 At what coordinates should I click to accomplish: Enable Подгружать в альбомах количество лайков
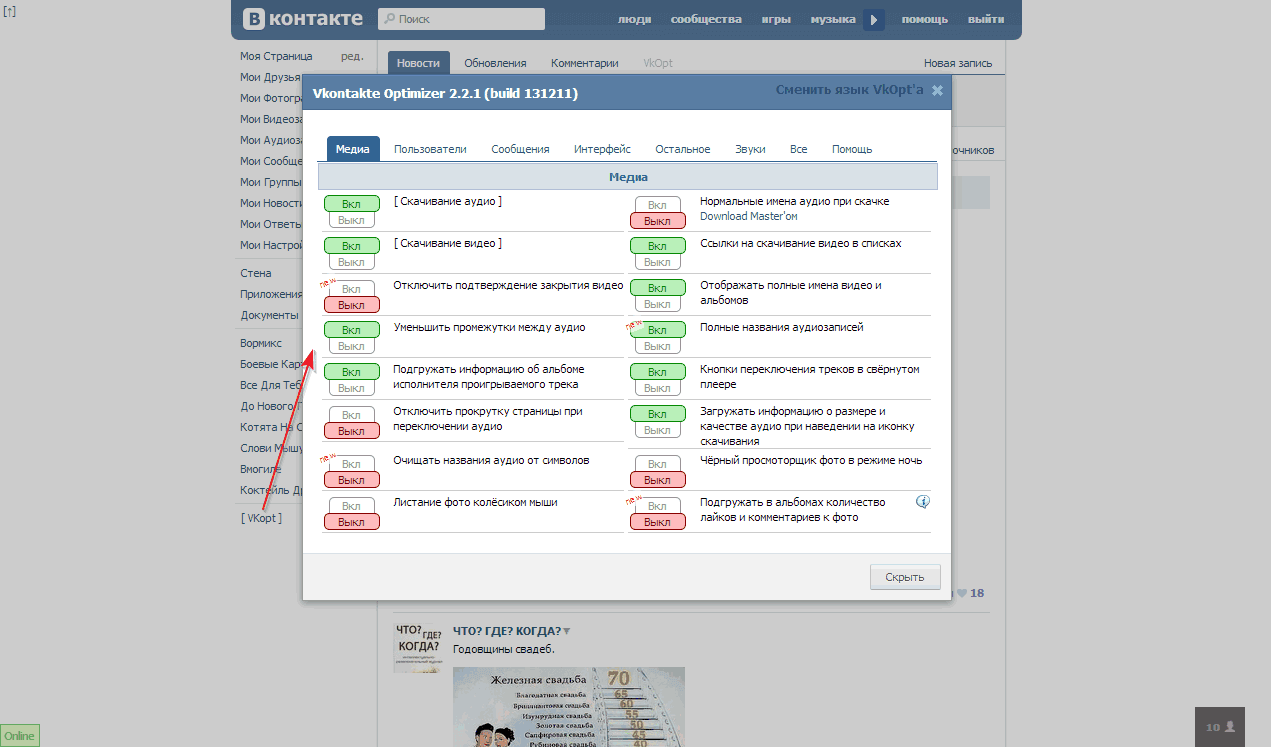coord(657,506)
